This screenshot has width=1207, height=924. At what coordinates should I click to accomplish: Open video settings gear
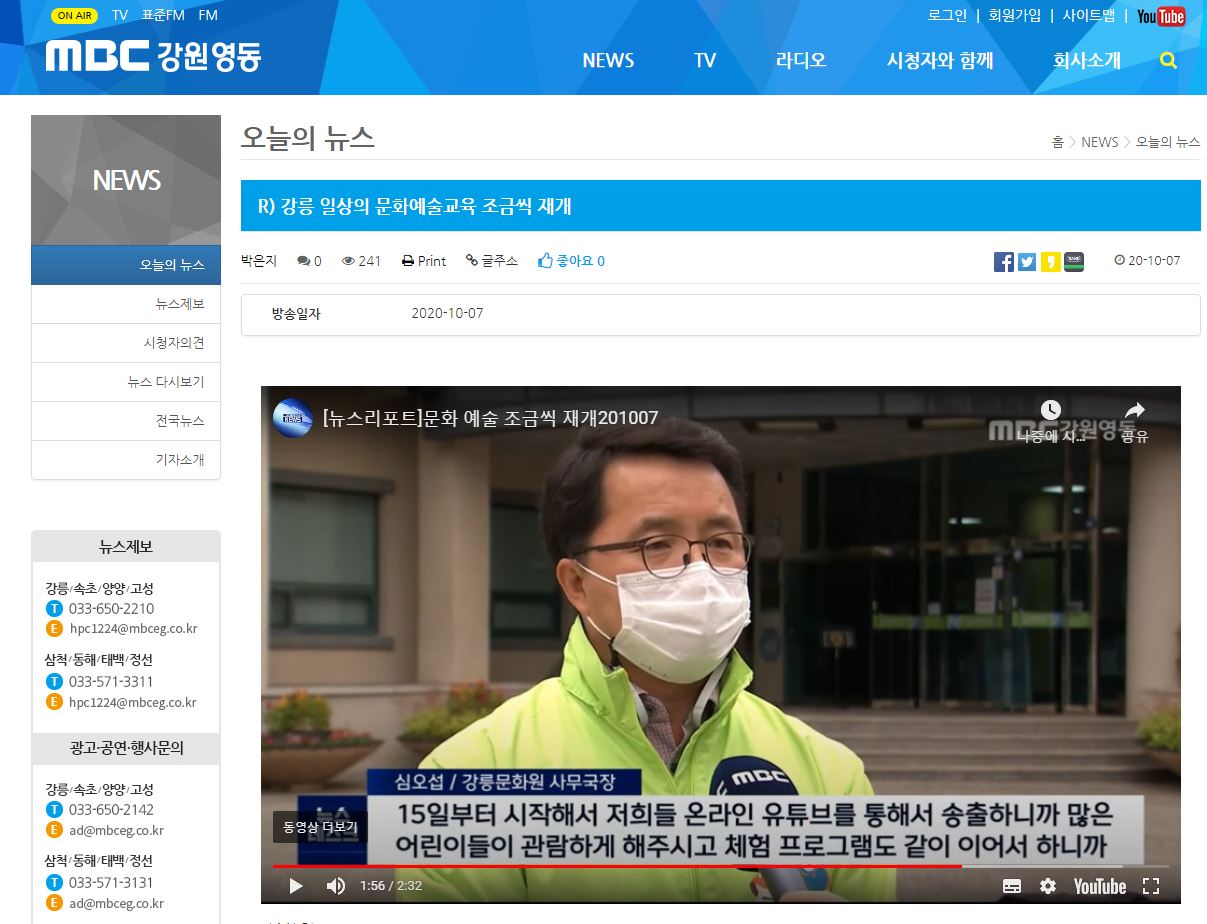point(1048,886)
